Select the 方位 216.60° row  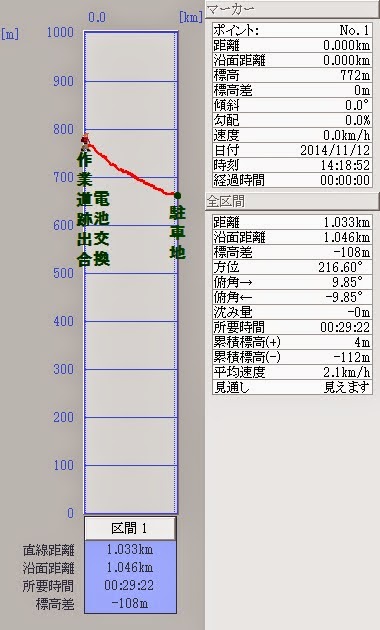tap(292, 267)
